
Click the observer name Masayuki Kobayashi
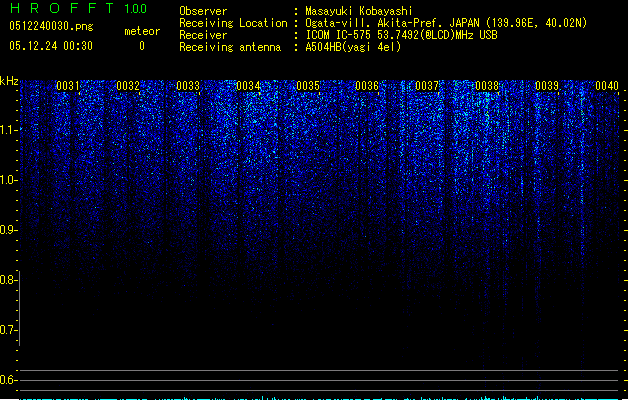click(359, 11)
